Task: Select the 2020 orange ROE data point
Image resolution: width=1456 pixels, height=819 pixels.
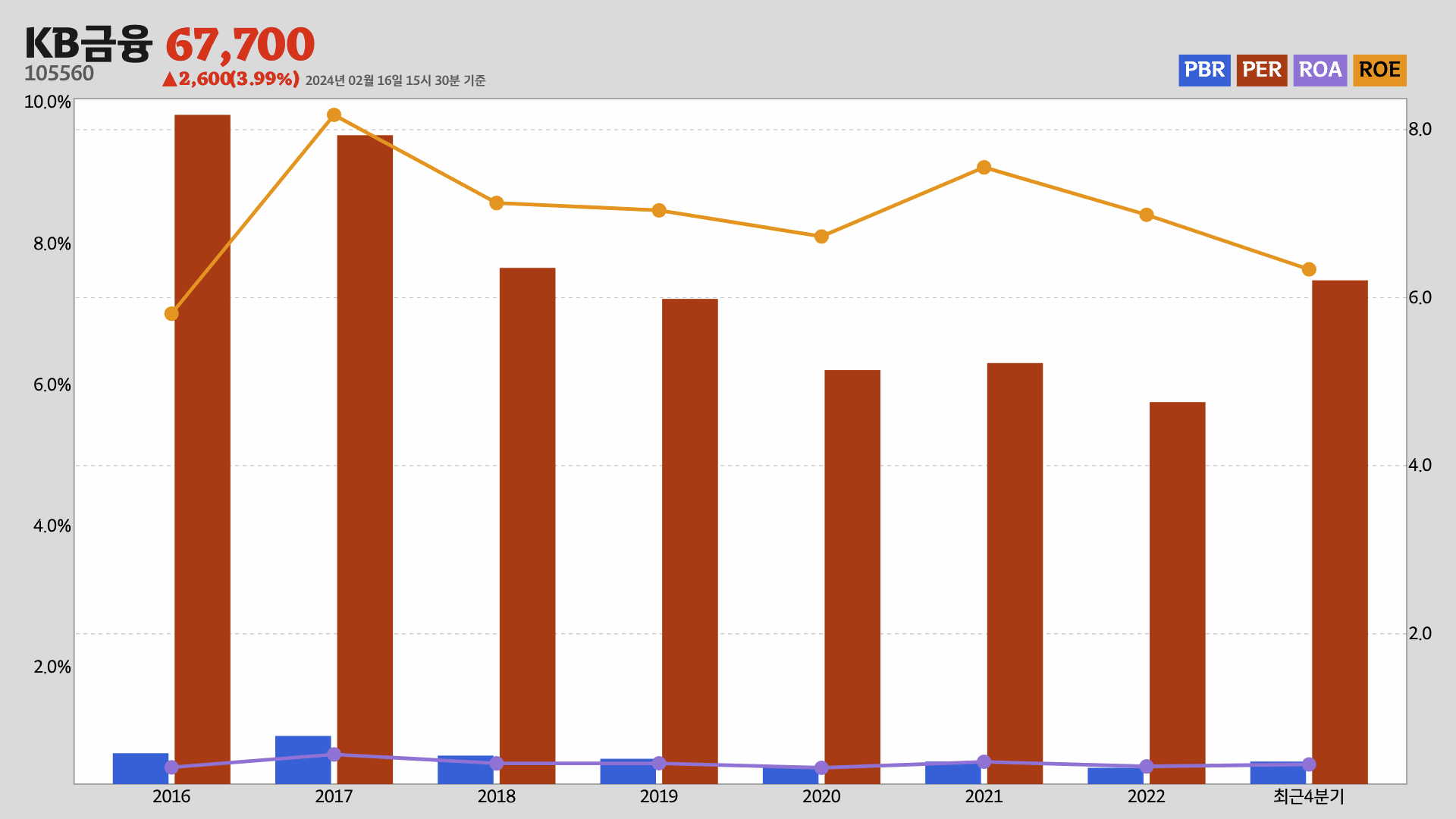Action: tap(821, 237)
